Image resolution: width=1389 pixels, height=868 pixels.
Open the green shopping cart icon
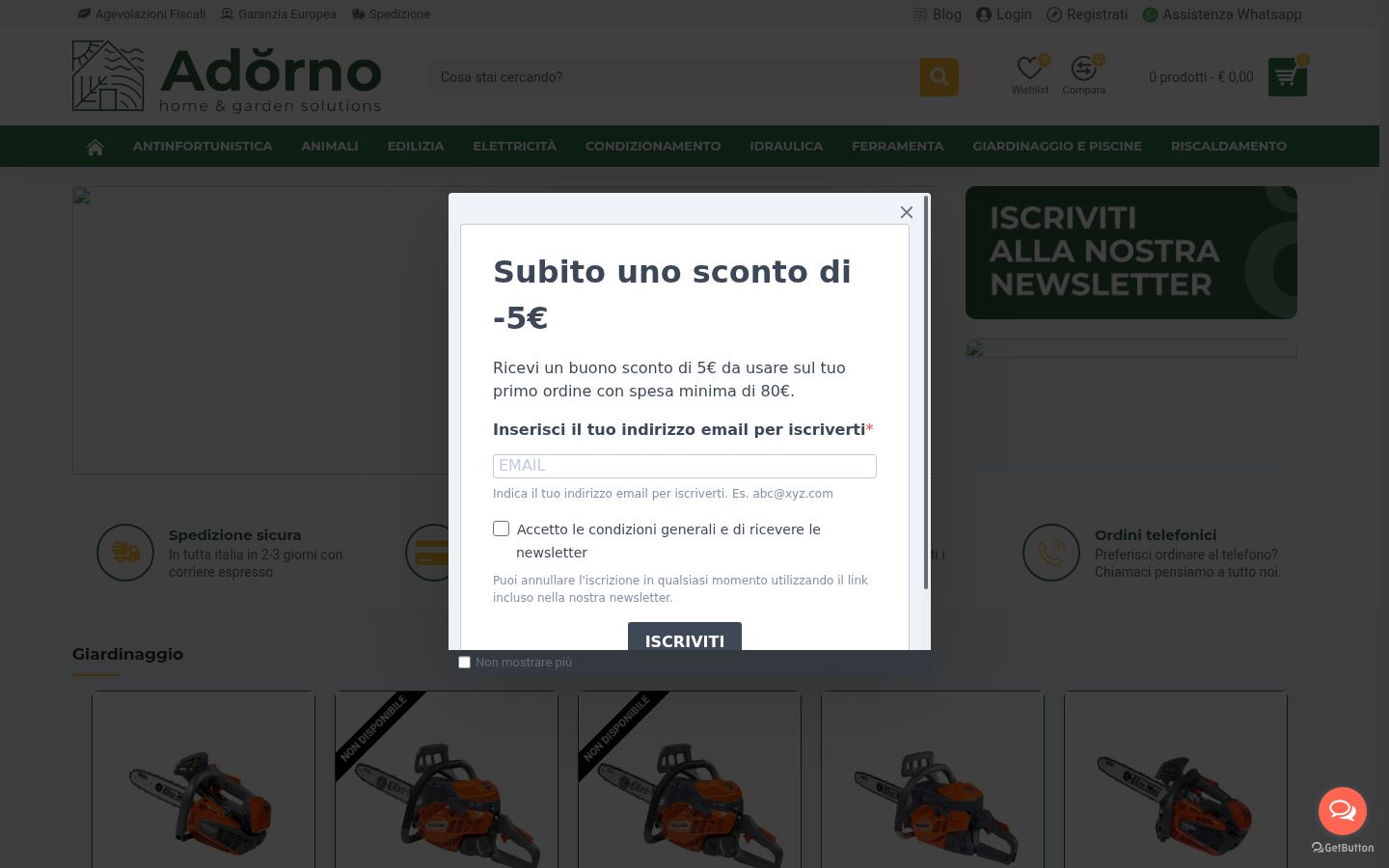click(x=1287, y=77)
